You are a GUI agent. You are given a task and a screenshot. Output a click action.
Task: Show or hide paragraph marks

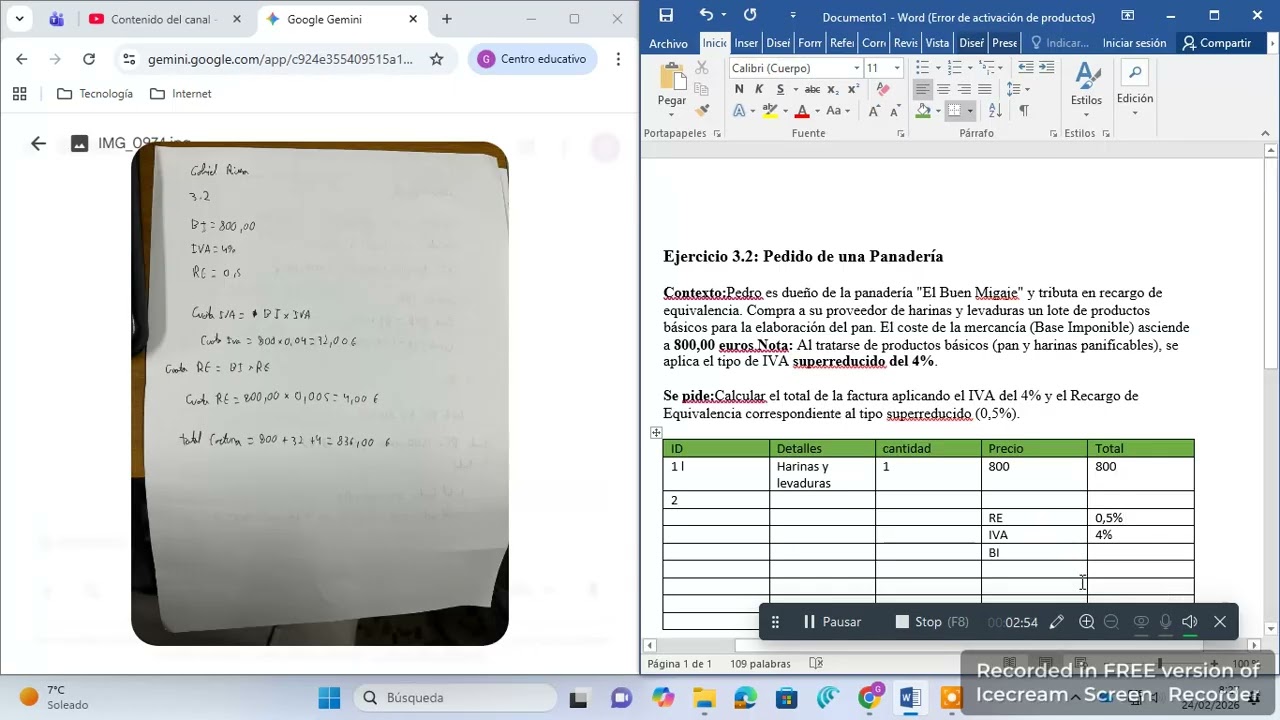(x=1024, y=111)
